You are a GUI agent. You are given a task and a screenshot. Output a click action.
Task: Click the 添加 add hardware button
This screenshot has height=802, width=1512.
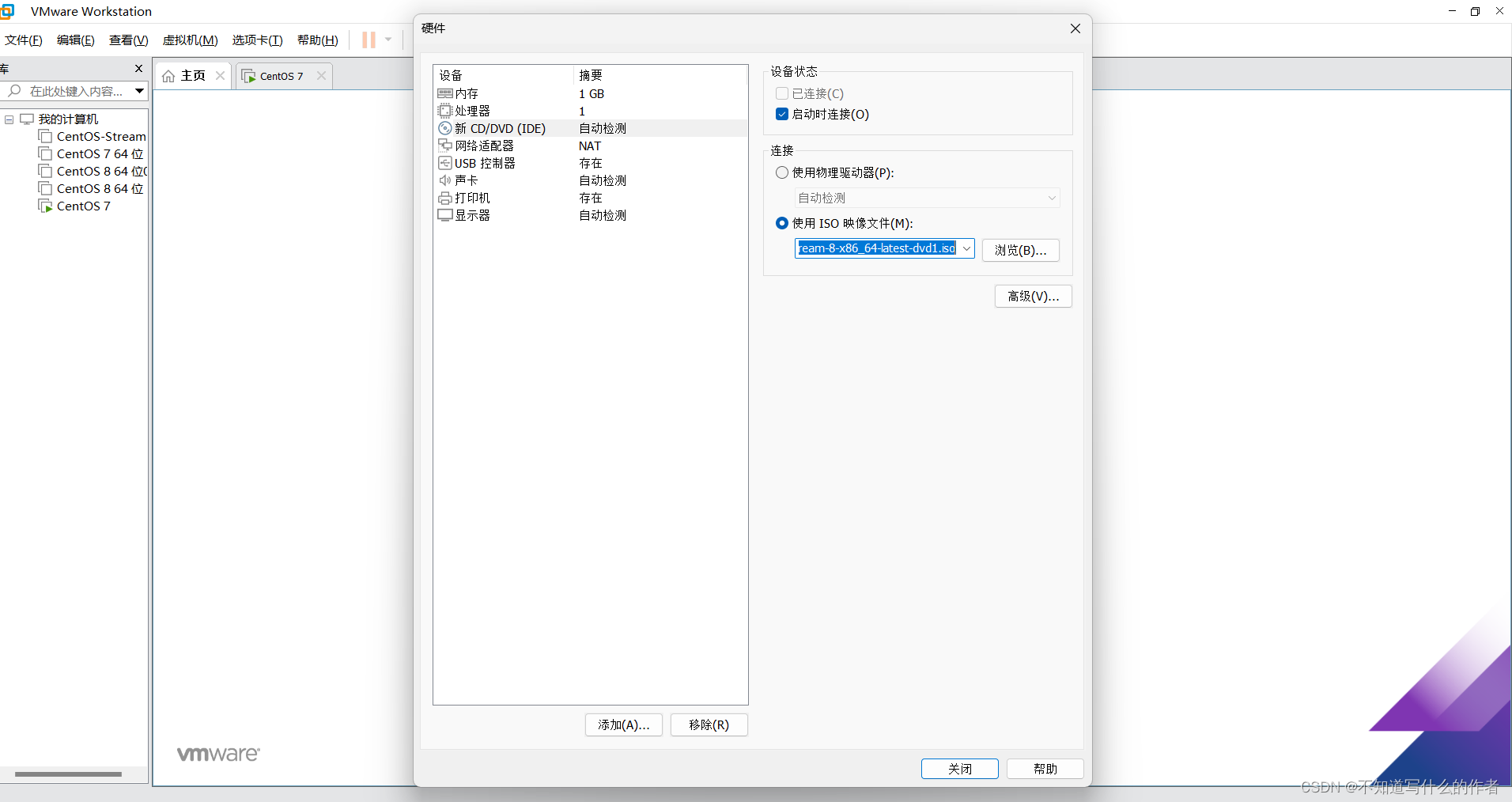624,724
